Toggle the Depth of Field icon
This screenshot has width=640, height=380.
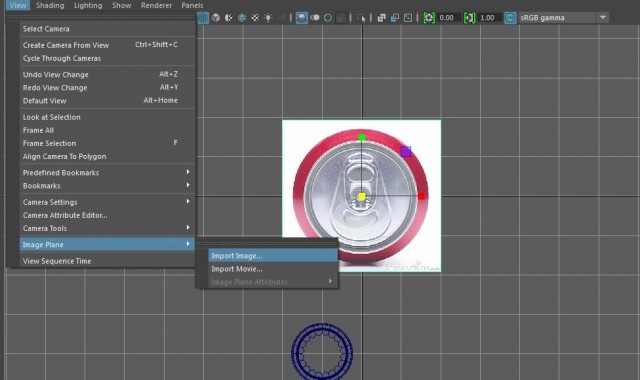click(341, 18)
